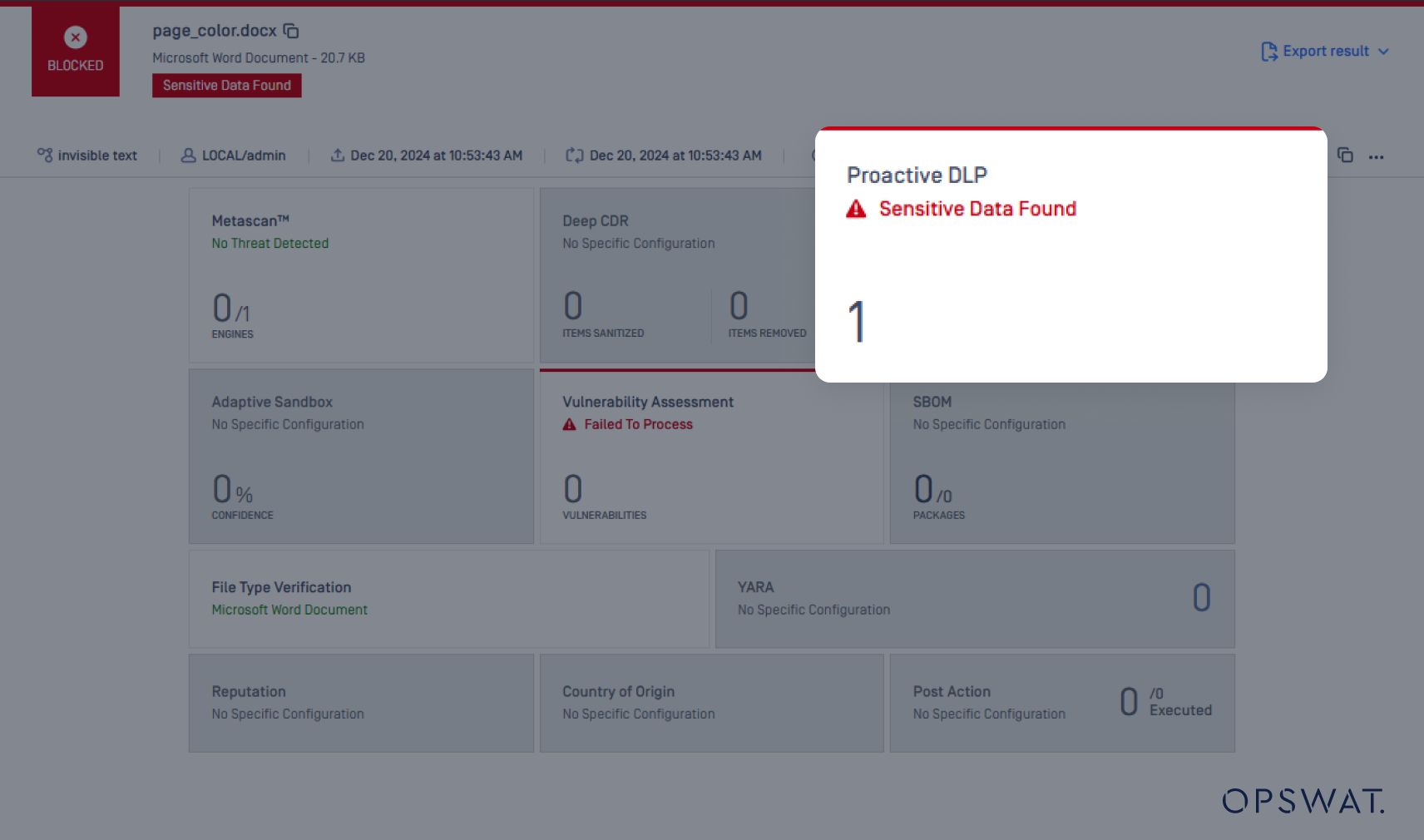This screenshot has width=1424, height=840.
Task: Select the YARA tile
Action: click(x=974, y=599)
